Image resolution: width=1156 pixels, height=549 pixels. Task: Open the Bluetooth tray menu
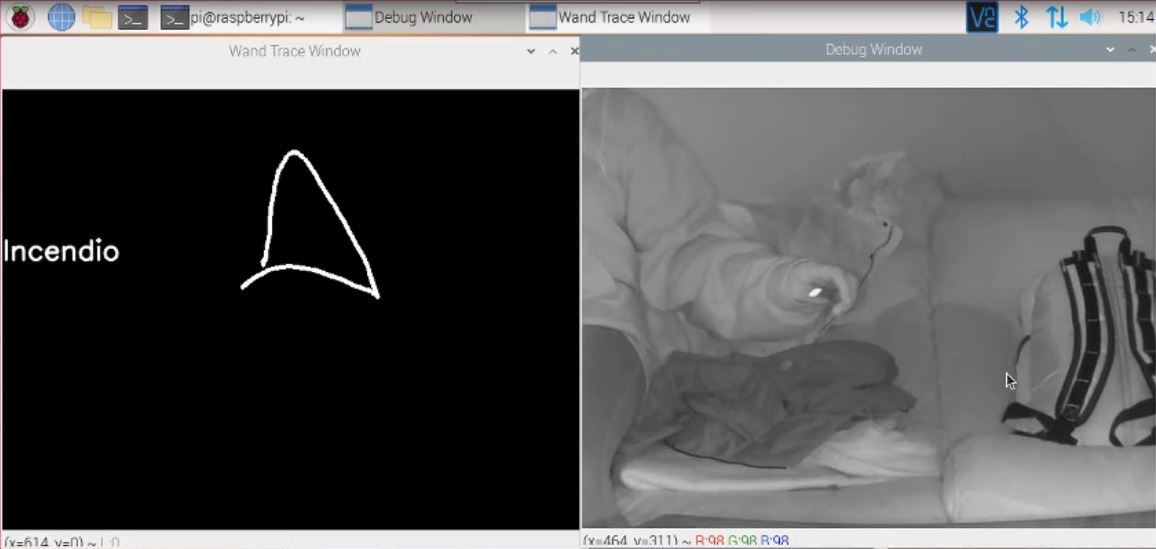tap(1021, 18)
